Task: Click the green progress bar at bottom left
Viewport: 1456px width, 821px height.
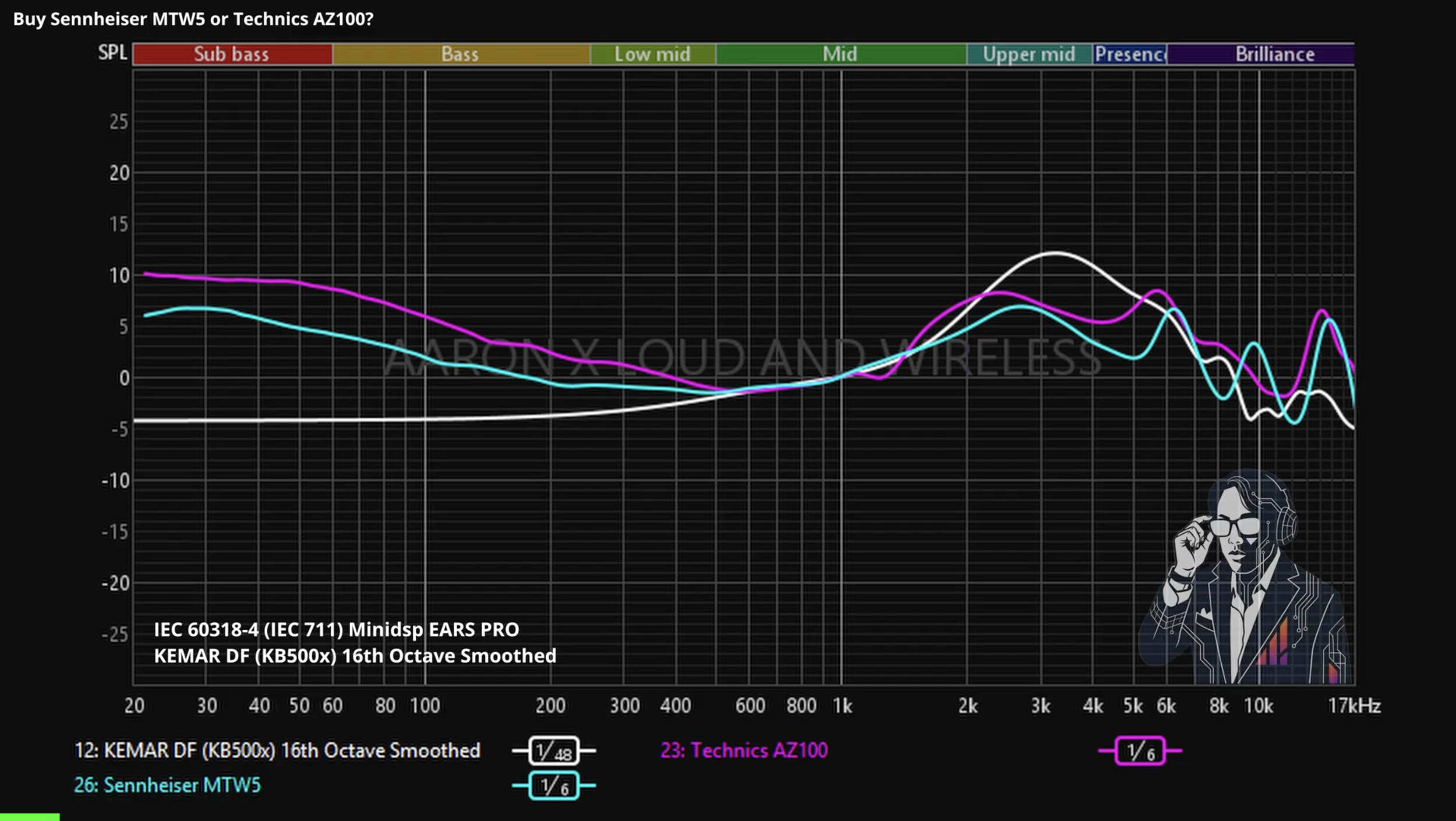Action: [x=30, y=818]
